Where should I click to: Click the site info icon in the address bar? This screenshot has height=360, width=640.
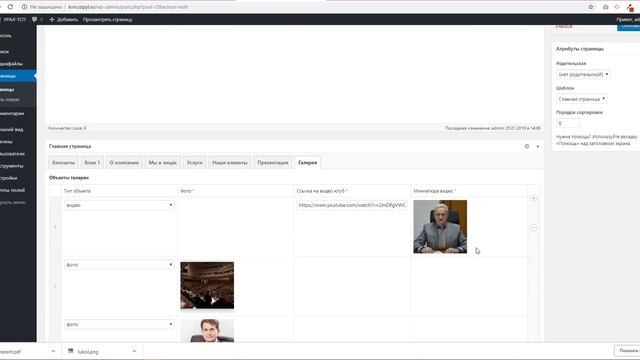[x=24, y=7]
